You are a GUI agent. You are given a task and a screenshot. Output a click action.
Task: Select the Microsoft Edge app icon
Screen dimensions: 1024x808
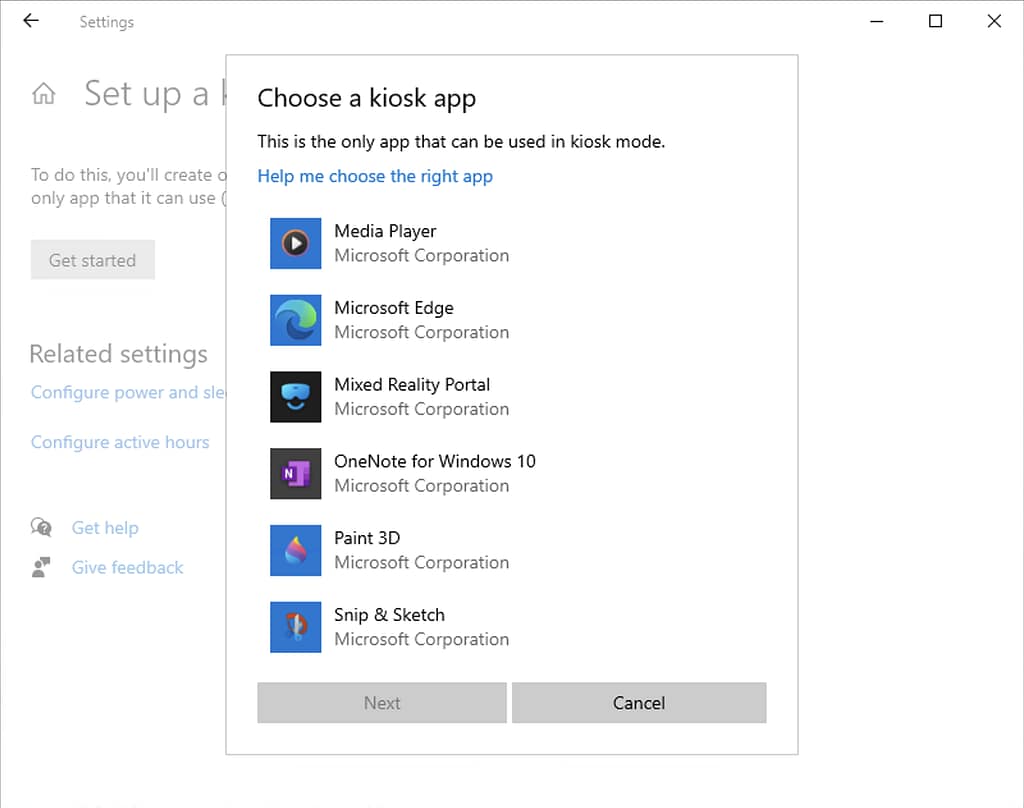(x=295, y=320)
